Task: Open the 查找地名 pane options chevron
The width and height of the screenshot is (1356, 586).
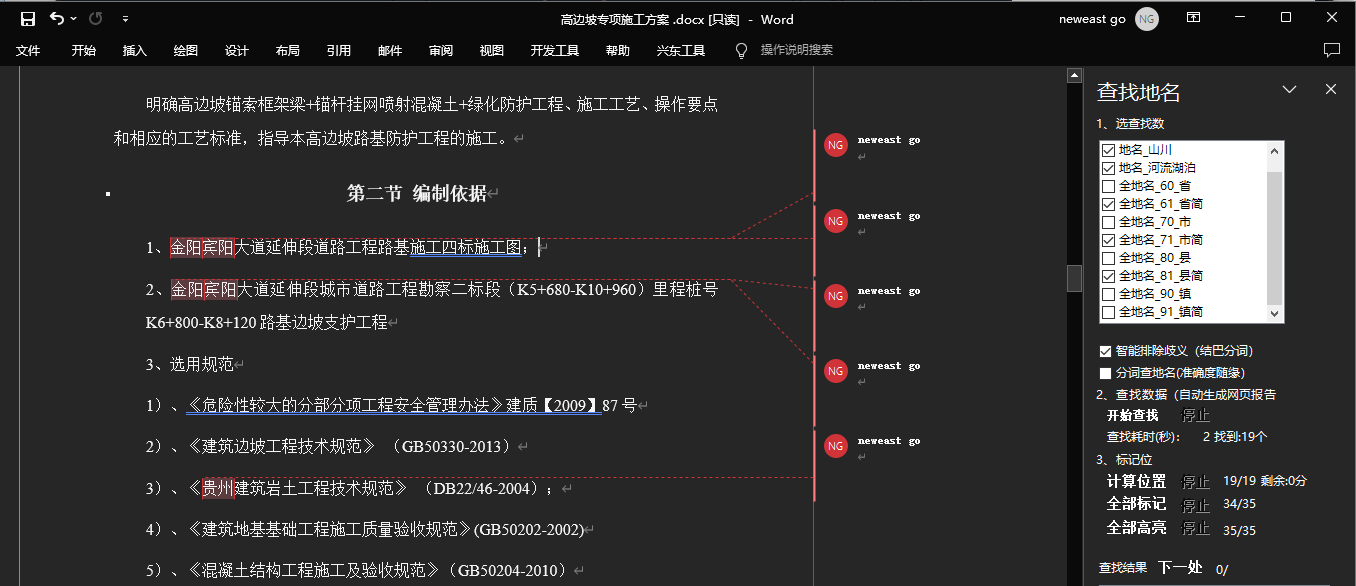Action: tap(1290, 90)
